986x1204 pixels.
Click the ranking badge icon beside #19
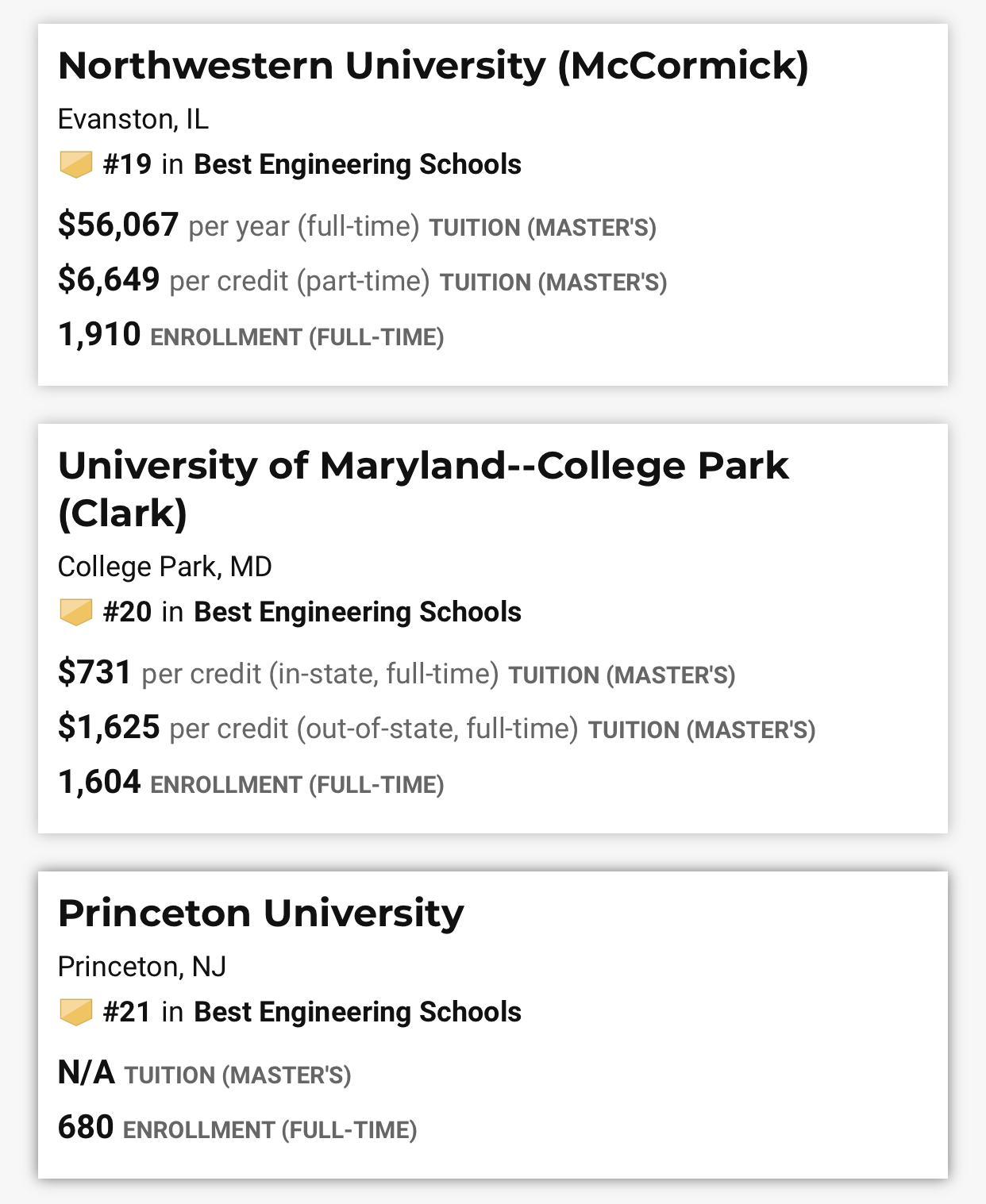(76, 165)
